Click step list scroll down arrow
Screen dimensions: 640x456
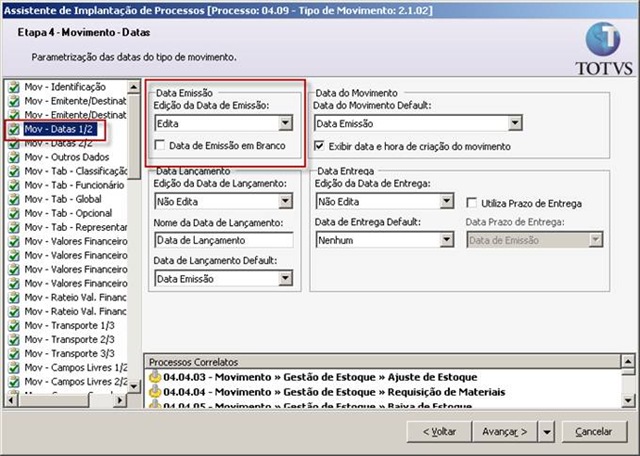click(x=133, y=386)
